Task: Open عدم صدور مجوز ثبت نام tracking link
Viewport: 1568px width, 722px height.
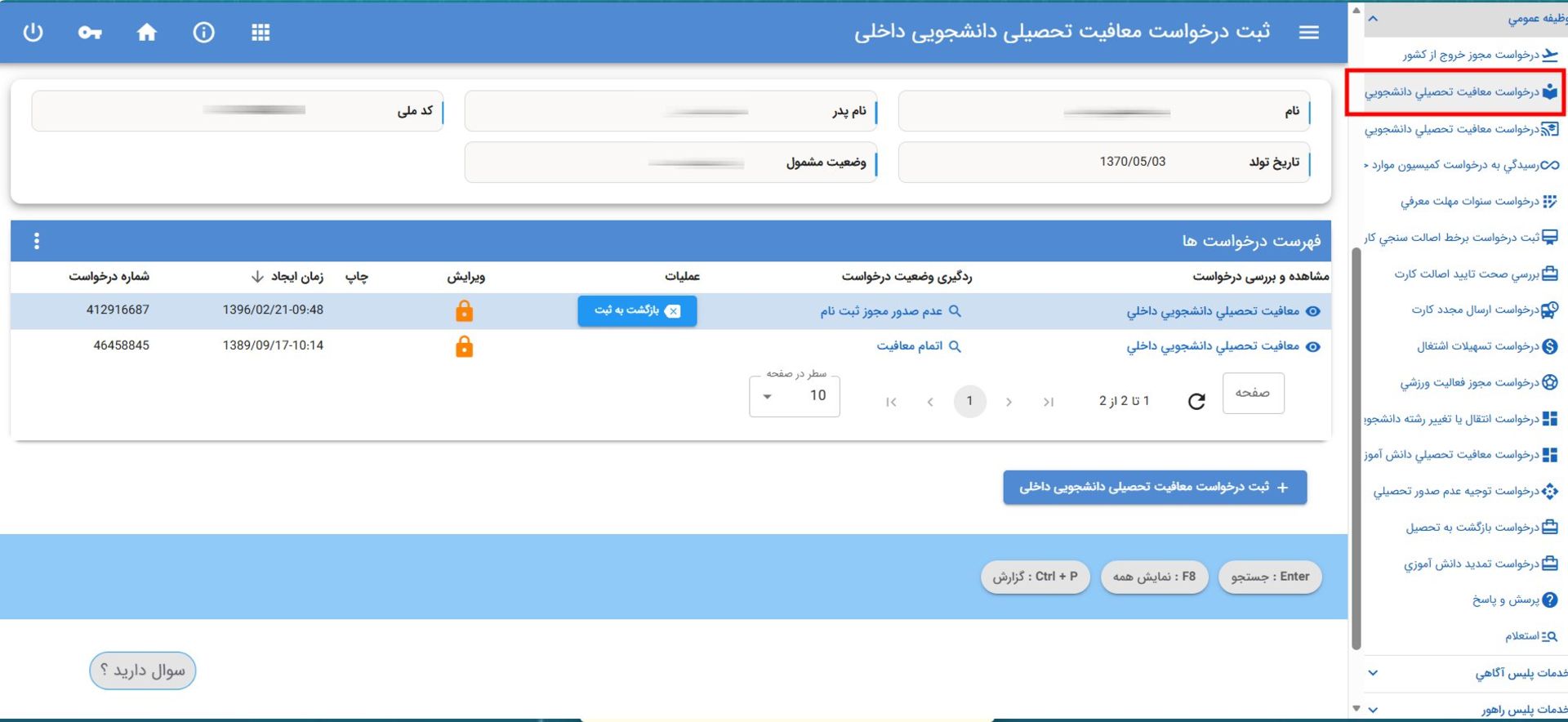Action: (881, 311)
